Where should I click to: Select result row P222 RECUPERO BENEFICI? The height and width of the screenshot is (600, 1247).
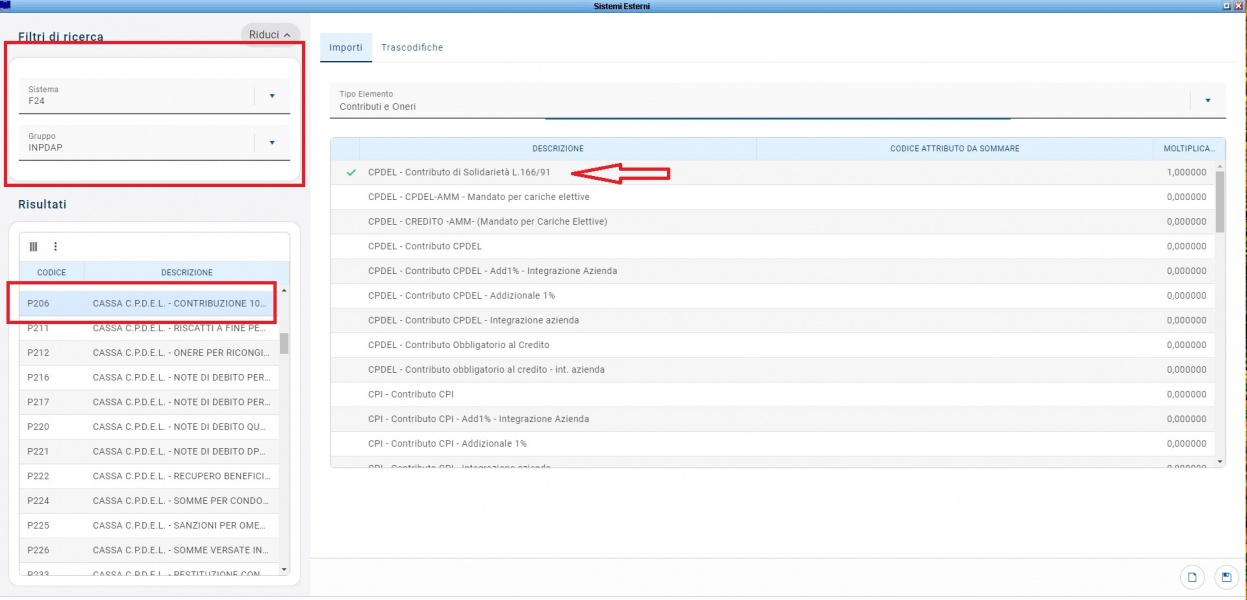pyautogui.click(x=148, y=476)
